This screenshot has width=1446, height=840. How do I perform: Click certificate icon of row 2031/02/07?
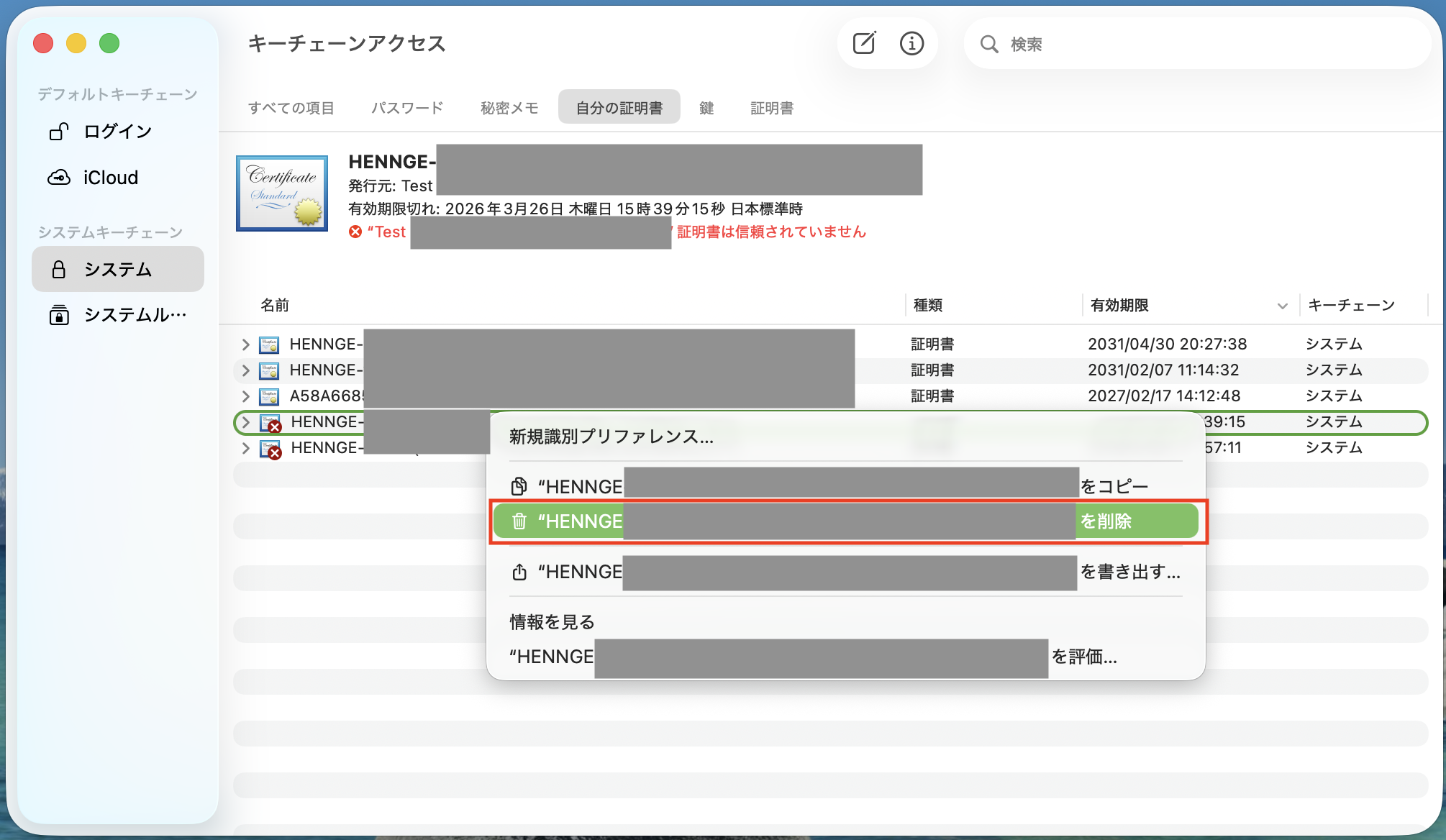pyautogui.click(x=269, y=370)
